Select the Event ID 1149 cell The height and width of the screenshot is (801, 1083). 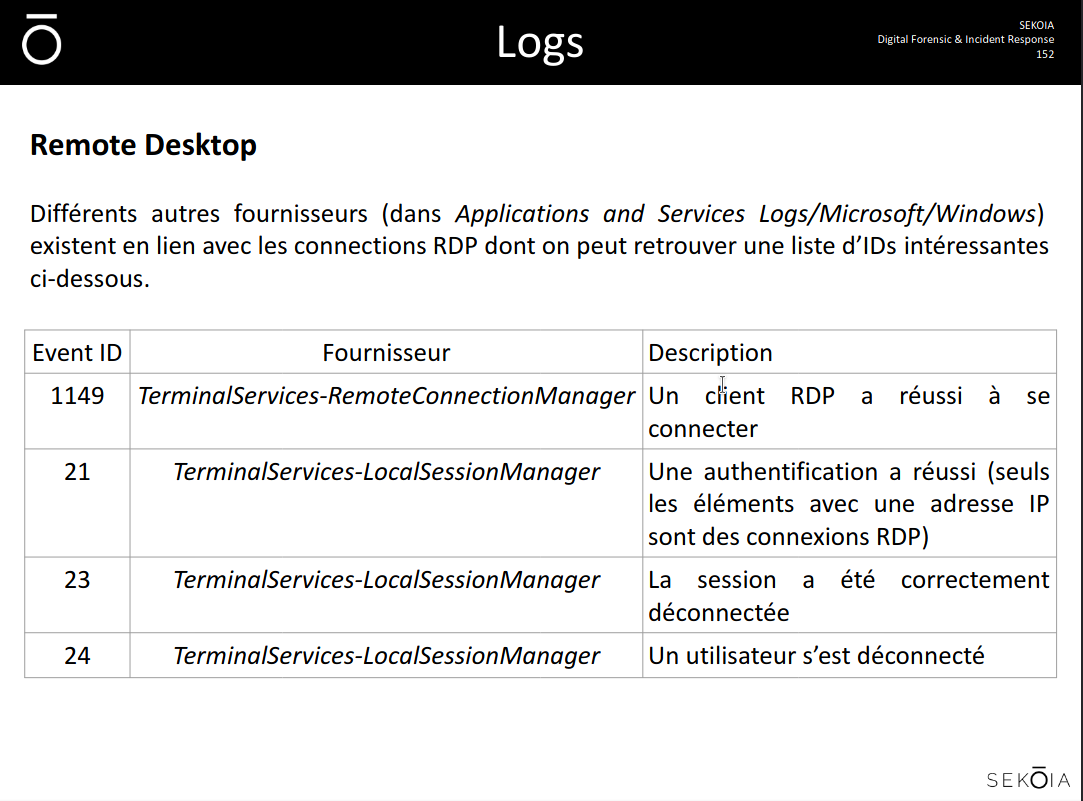pos(77,396)
